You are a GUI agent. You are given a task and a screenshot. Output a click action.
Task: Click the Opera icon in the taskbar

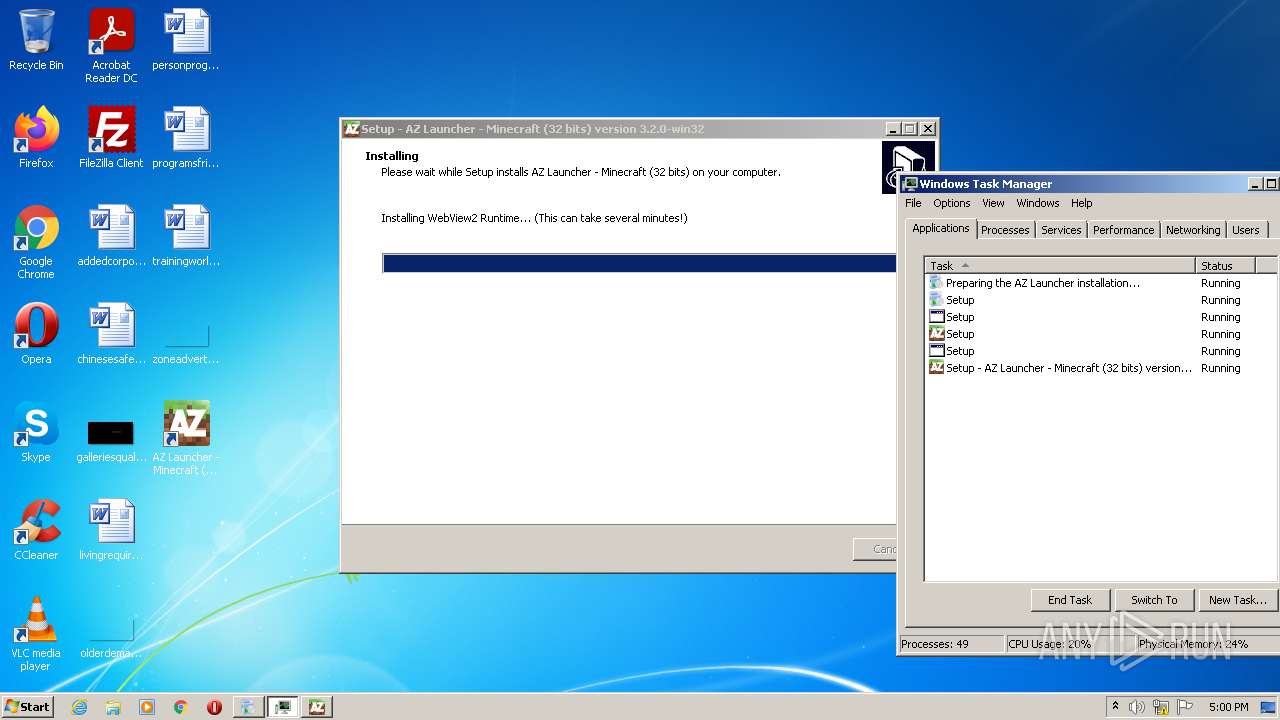click(214, 707)
